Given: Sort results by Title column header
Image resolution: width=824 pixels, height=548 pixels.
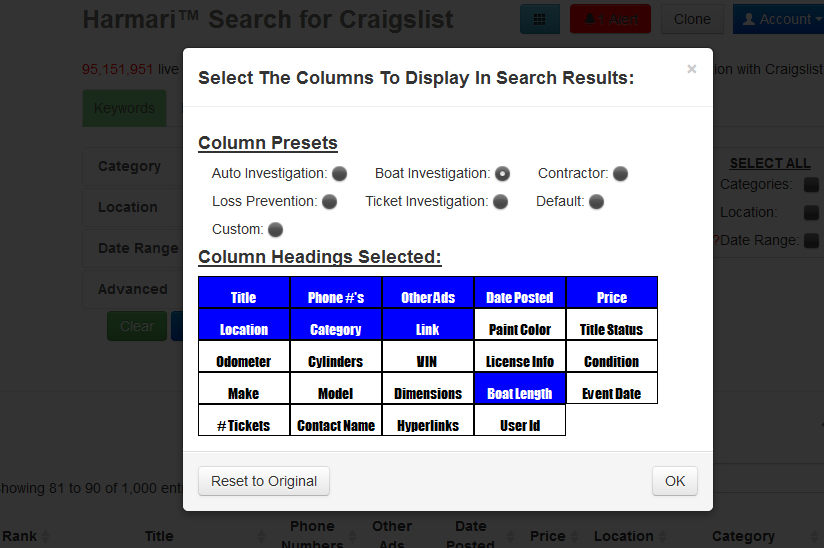Looking at the screenshot, I should [x=159, y=536].
